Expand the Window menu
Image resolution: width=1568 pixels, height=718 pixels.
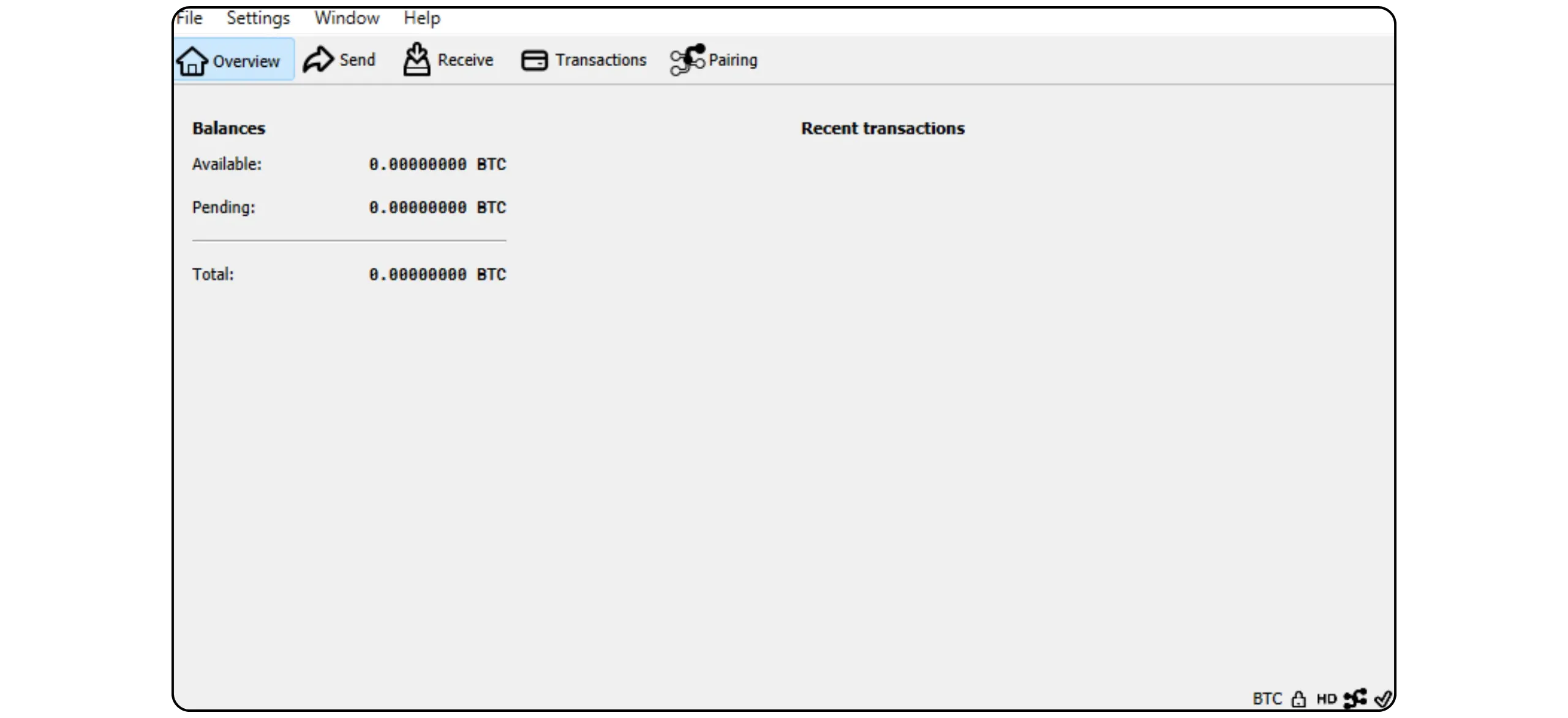tap(347, 18)
